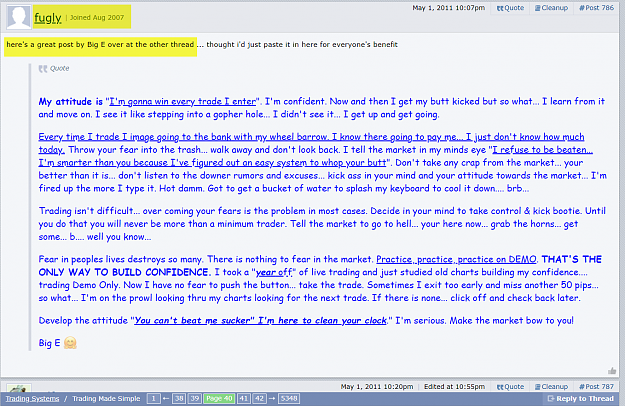Screen dimensions: 625x406
Task: Click quote mark icon in quoted block
Action: 43,69
